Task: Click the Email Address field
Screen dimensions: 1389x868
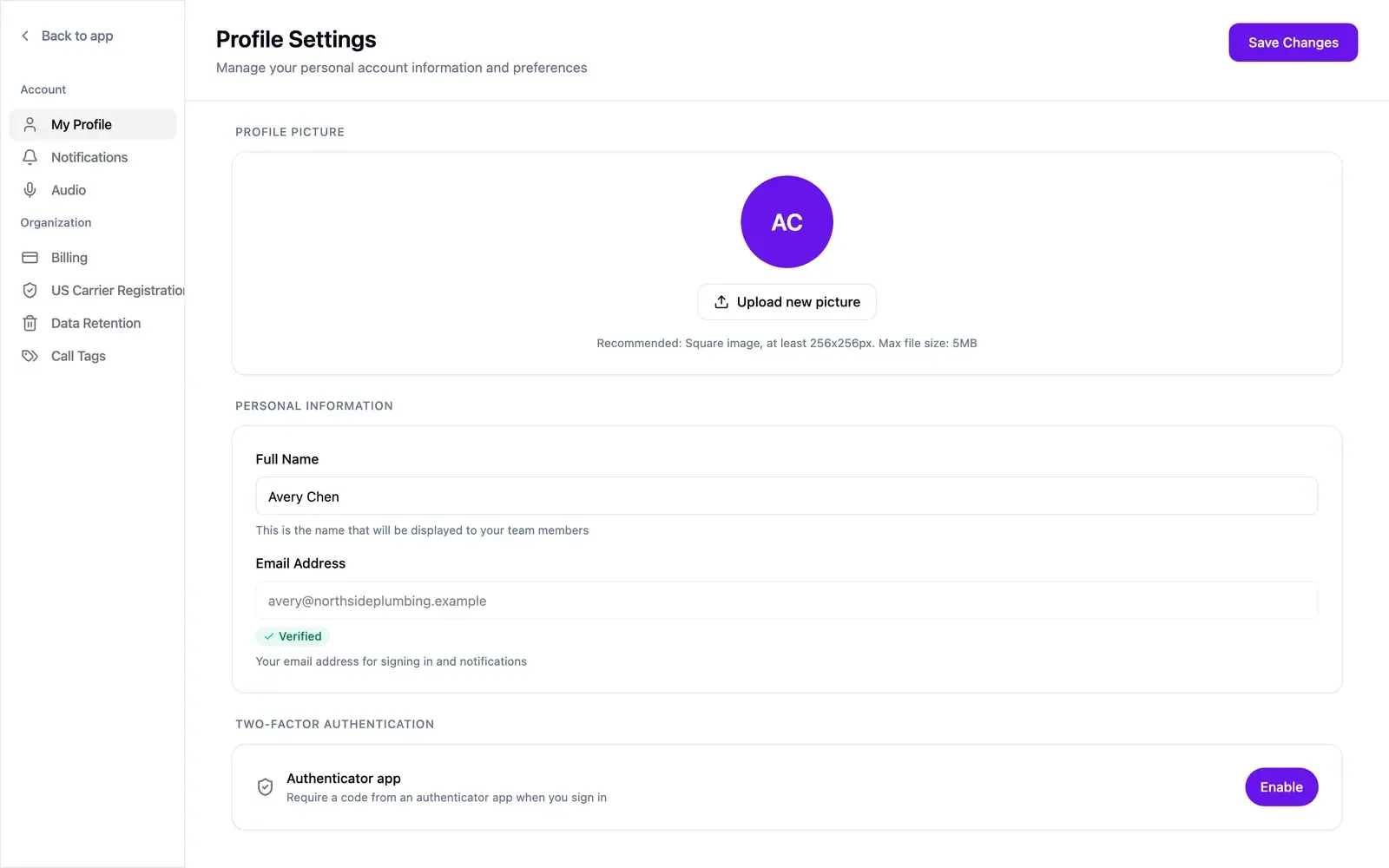Action: pyautogui.click(x=787, y=601)
